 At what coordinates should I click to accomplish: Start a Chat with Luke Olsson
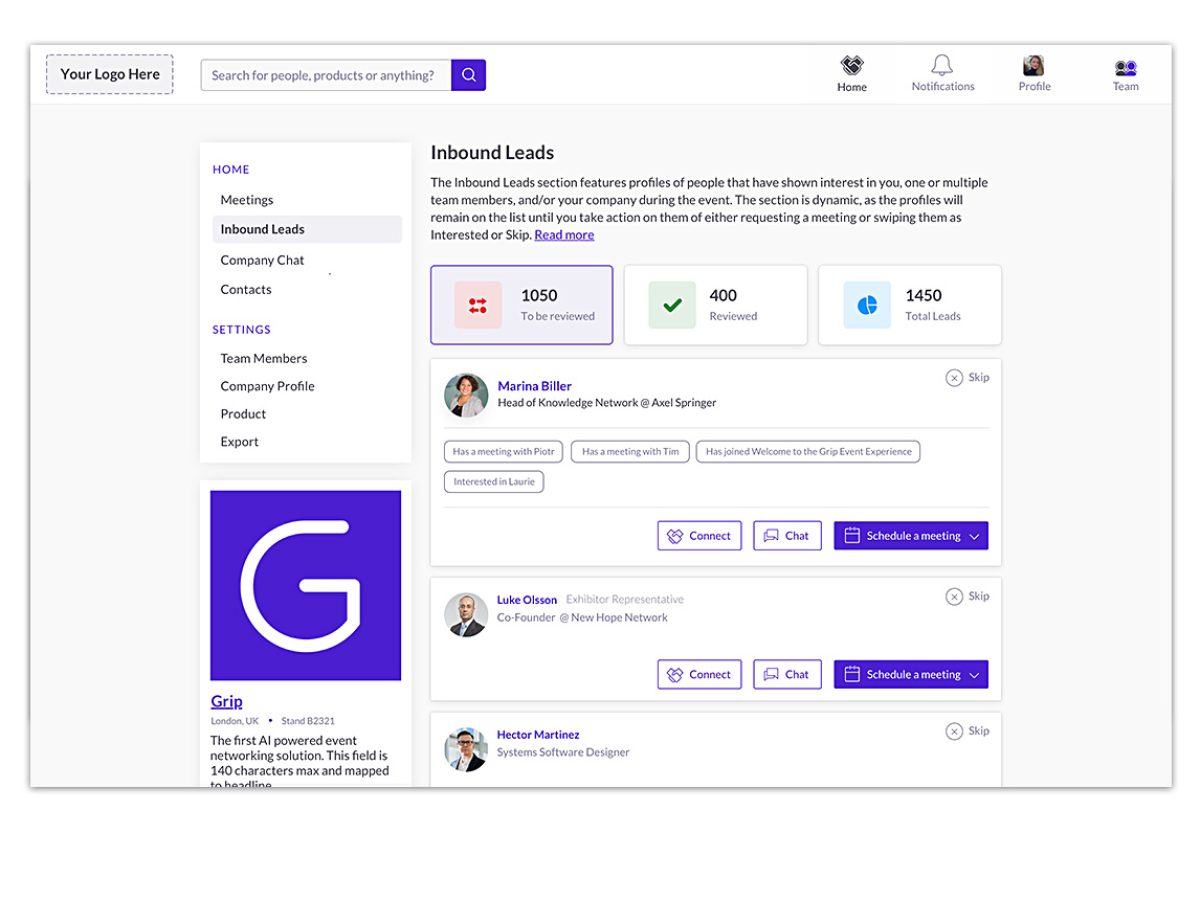click(787, 675)
